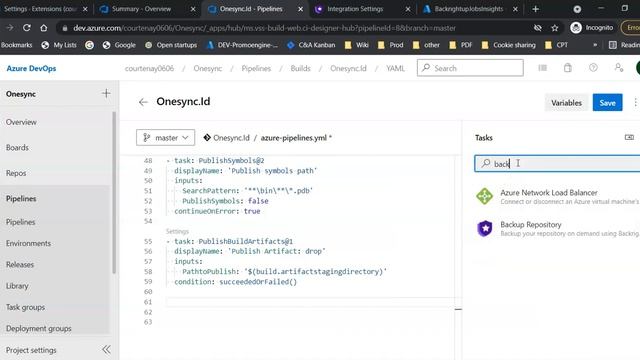Bookmark this page with star icon
Viewport: 640px width, 360px height.
click(x=554, y=28)
